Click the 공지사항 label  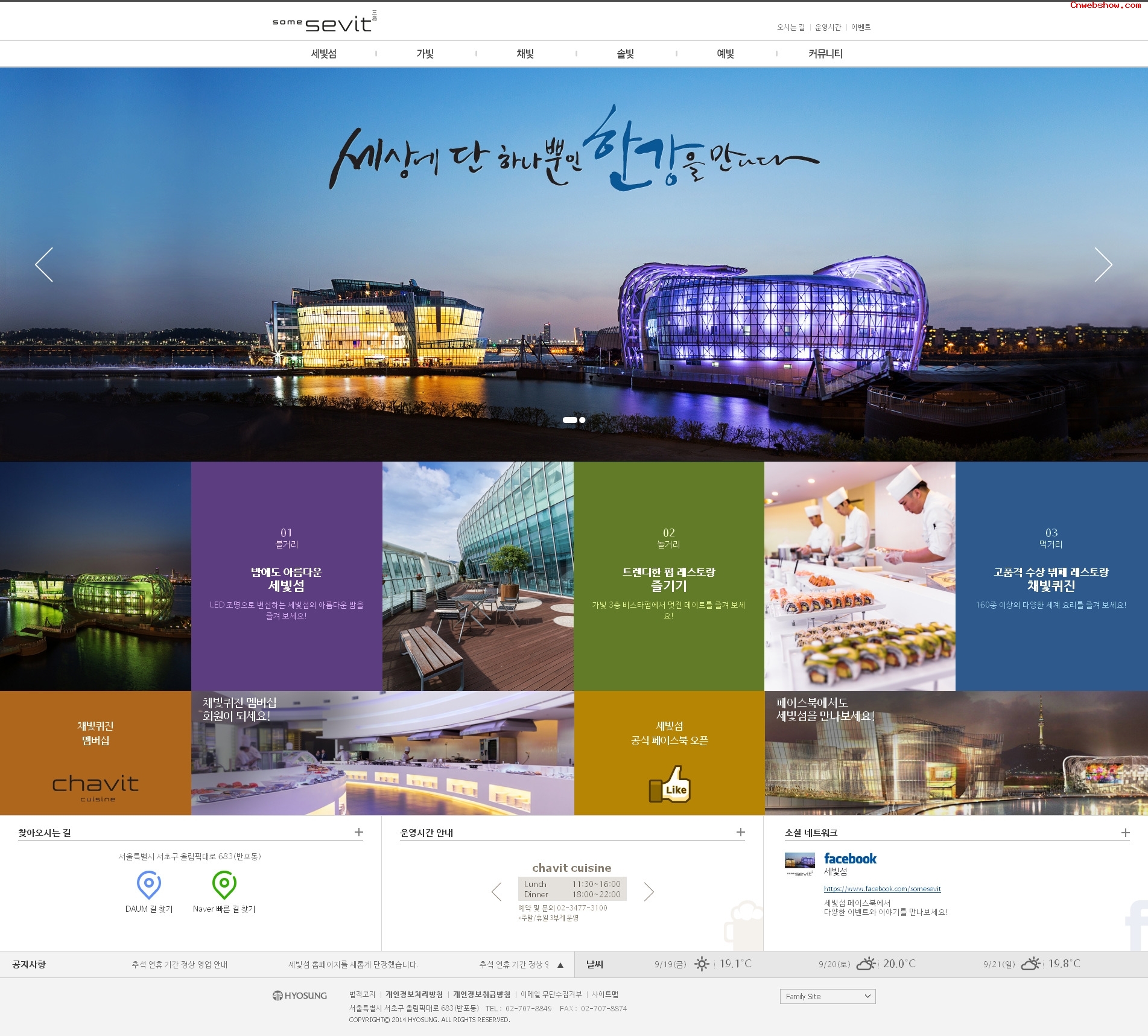pyautogui.click(x=29, y=964)
